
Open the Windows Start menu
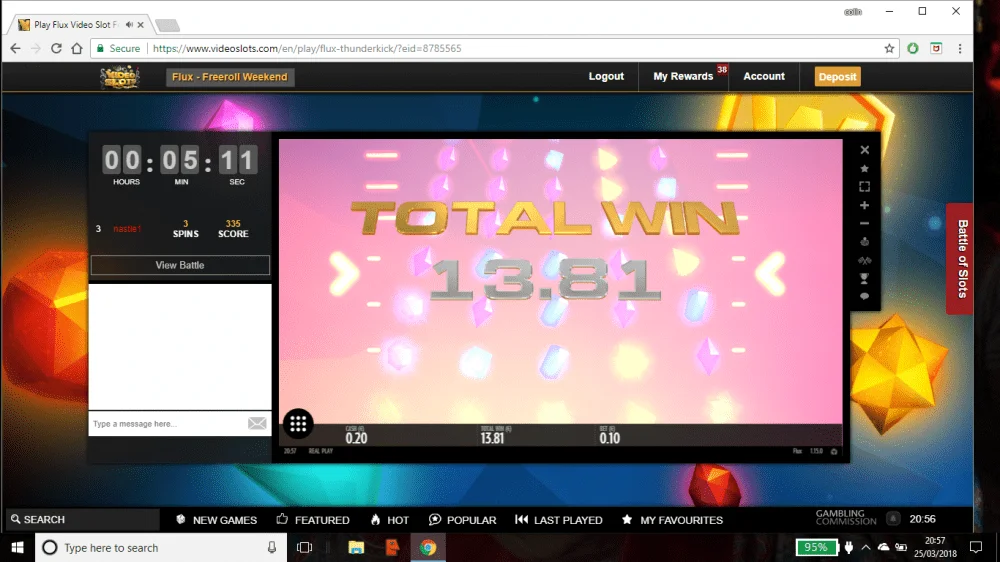point(17,547)
